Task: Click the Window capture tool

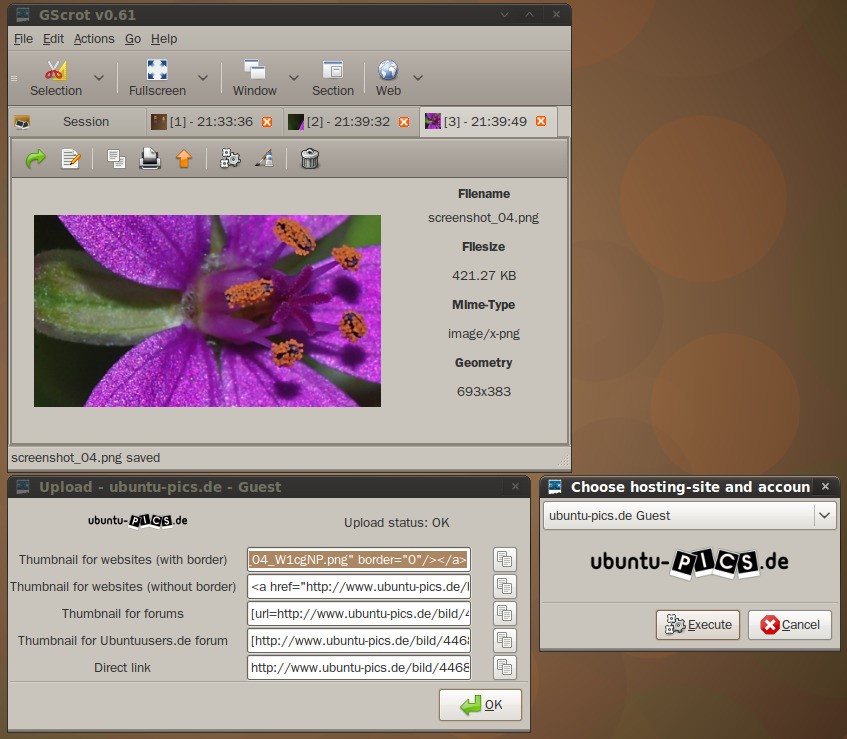Action: [x=255, y=78]
